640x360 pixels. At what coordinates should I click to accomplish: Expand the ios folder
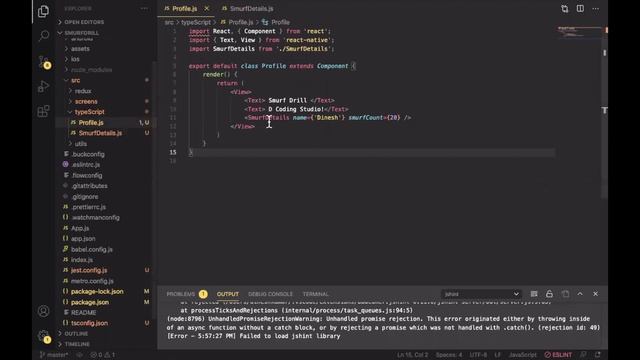[x=75, y=59]
